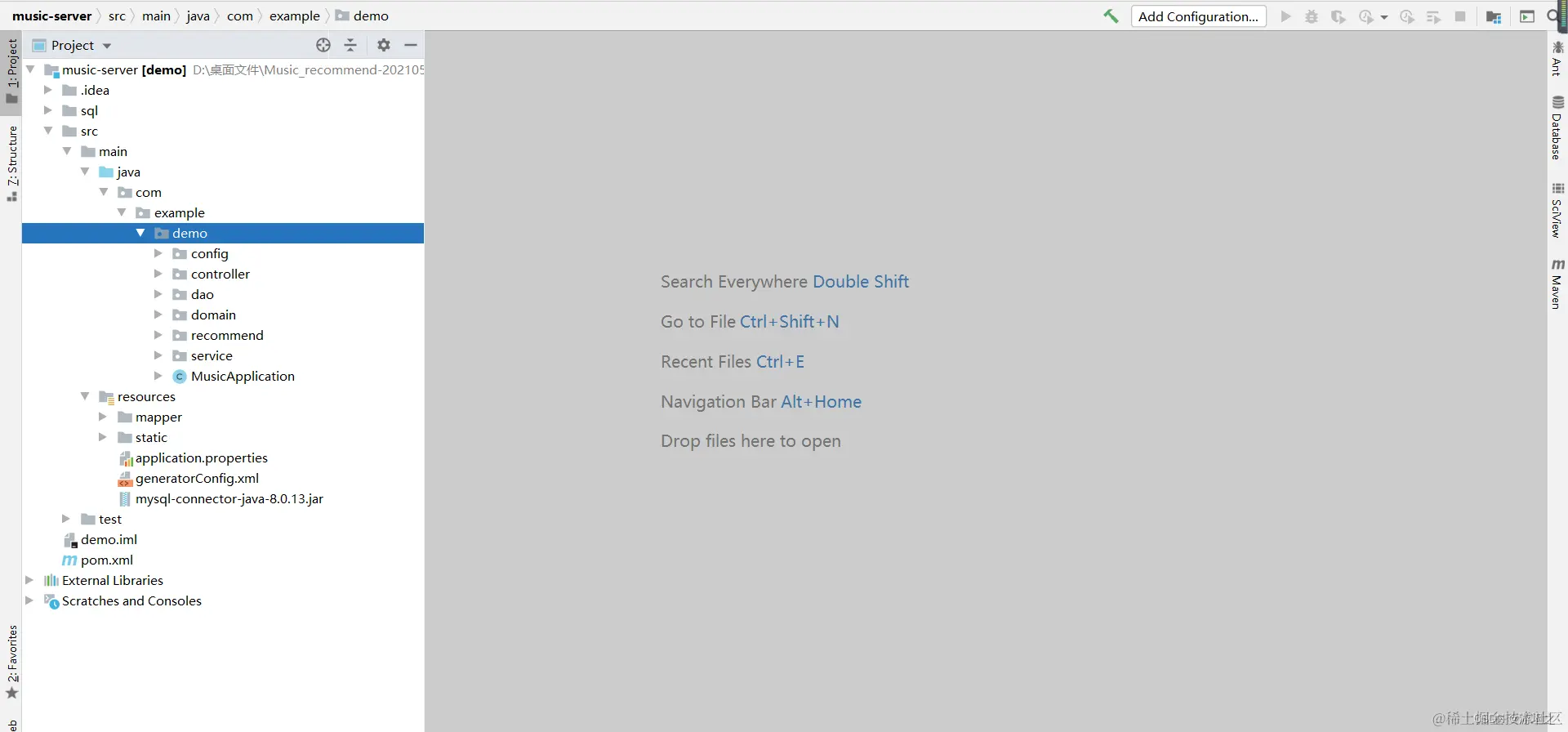Open the Ant tool window tab

1557,58
